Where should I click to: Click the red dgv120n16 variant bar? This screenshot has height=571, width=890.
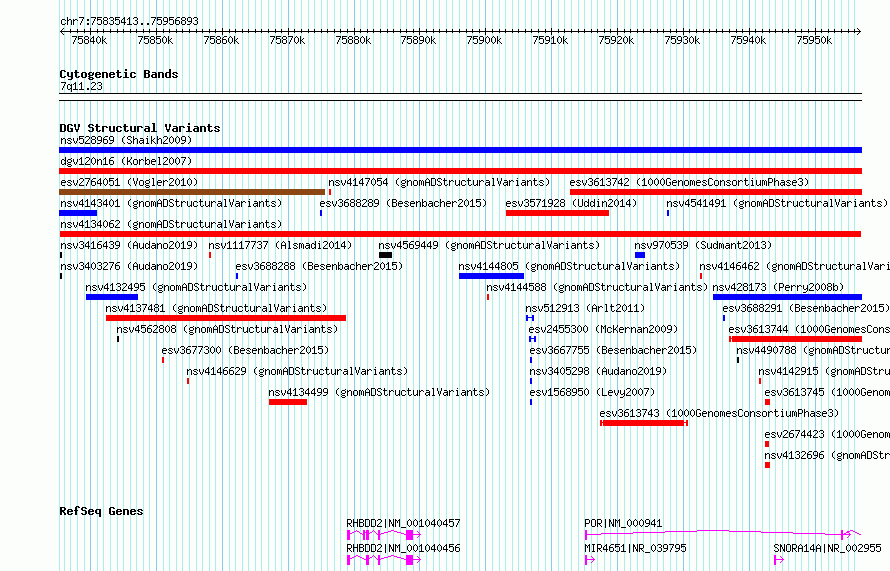(x=460, y=171)
